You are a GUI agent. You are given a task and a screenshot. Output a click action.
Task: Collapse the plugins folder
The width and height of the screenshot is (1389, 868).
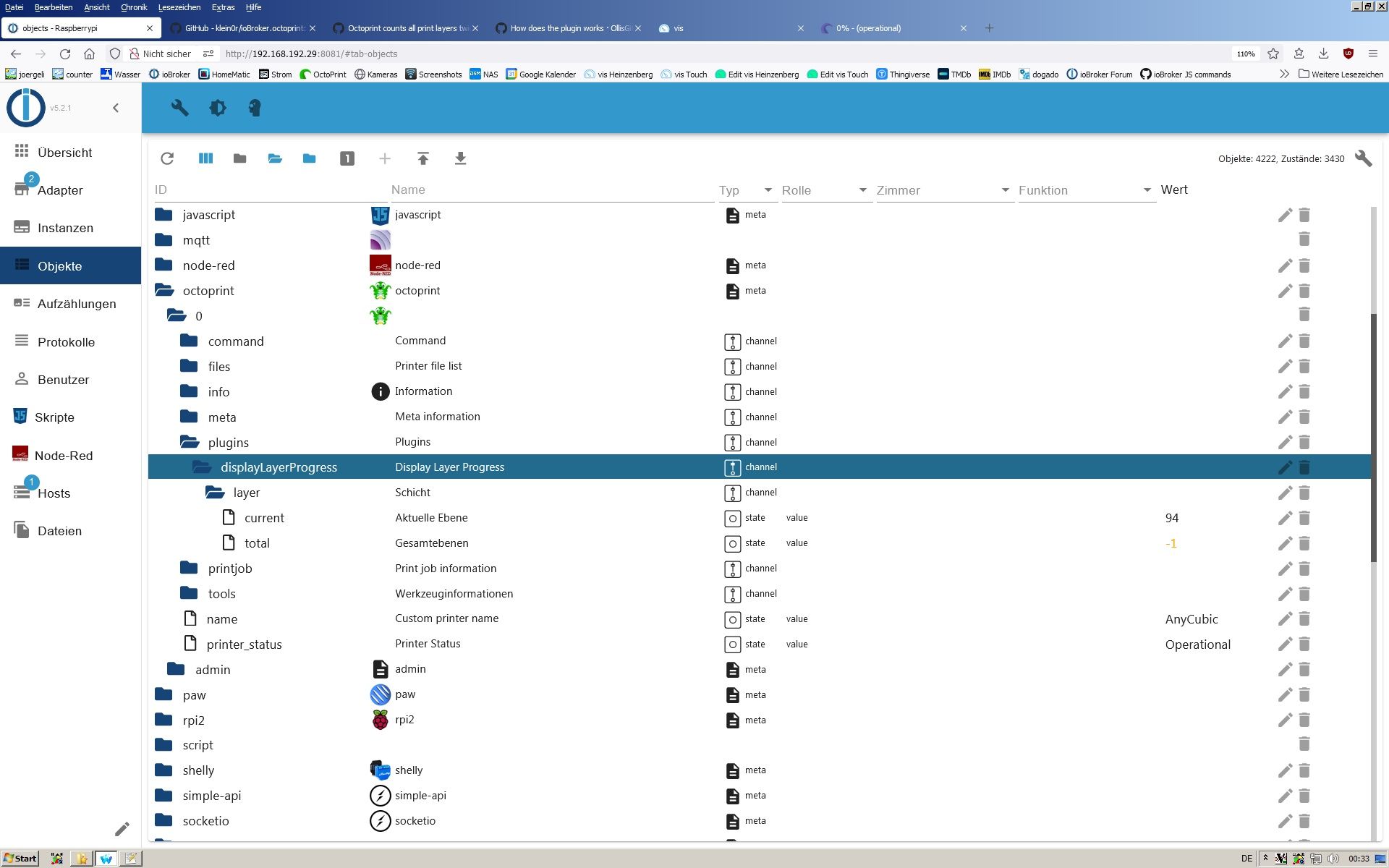pos(190,442)
